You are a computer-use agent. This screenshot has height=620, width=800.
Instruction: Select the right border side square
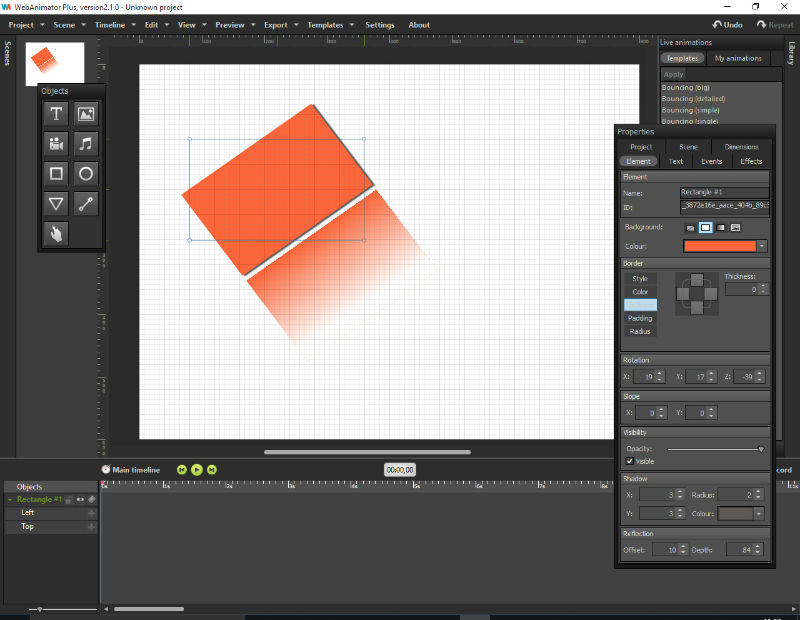pyautogui.click(x=711, y=294)
